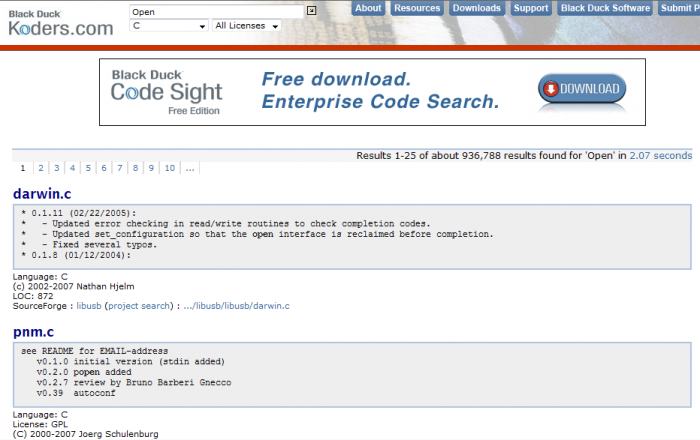Open the darwin.c result title
The image size is (700, 440).
coord(42,194)
